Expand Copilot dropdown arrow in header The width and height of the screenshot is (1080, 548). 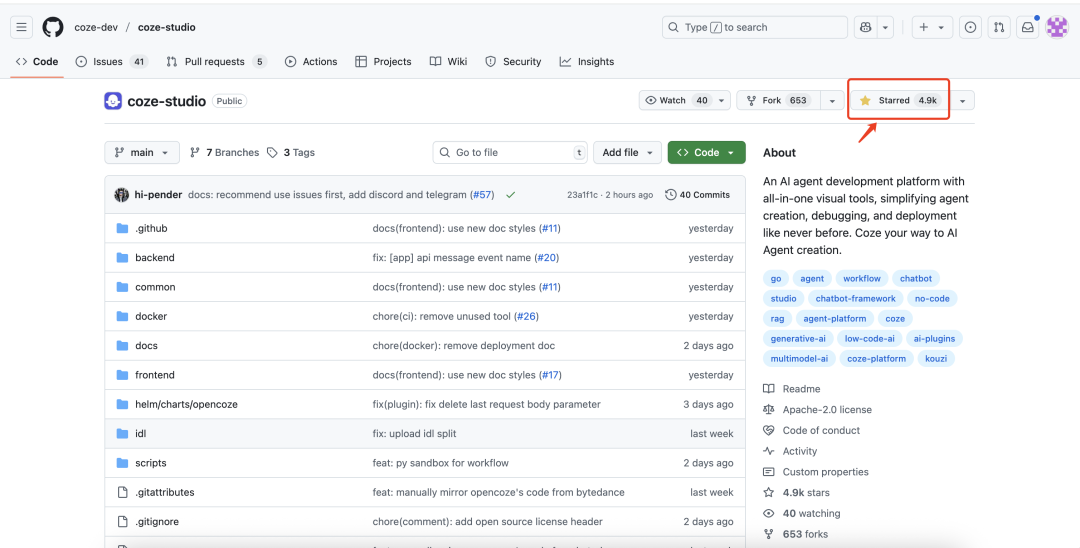885,28
